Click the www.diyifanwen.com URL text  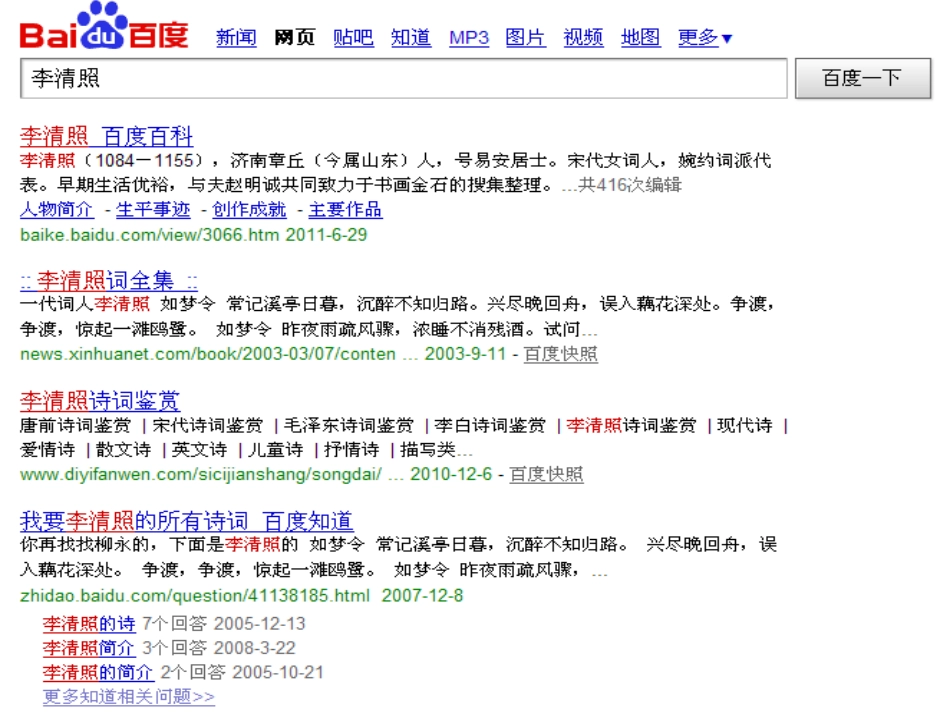point(201,474)
